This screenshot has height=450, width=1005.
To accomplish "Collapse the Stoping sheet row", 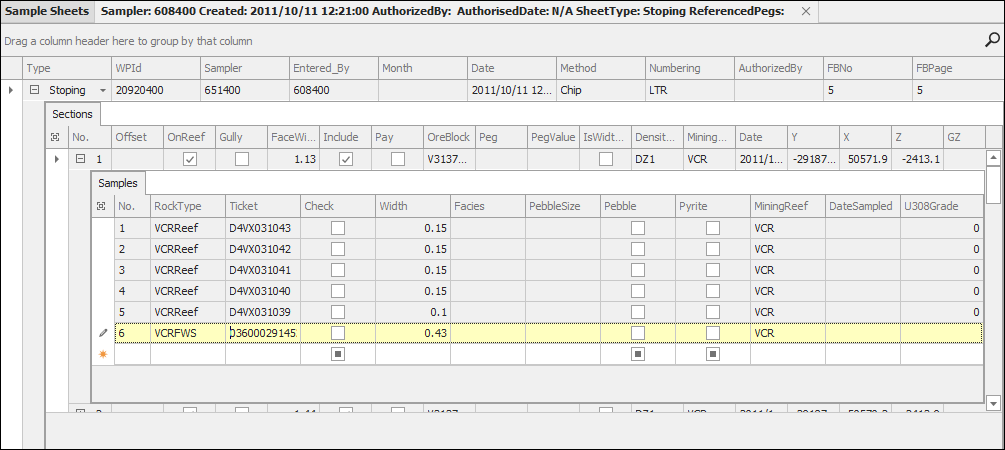I will click(x=34, y=90).
